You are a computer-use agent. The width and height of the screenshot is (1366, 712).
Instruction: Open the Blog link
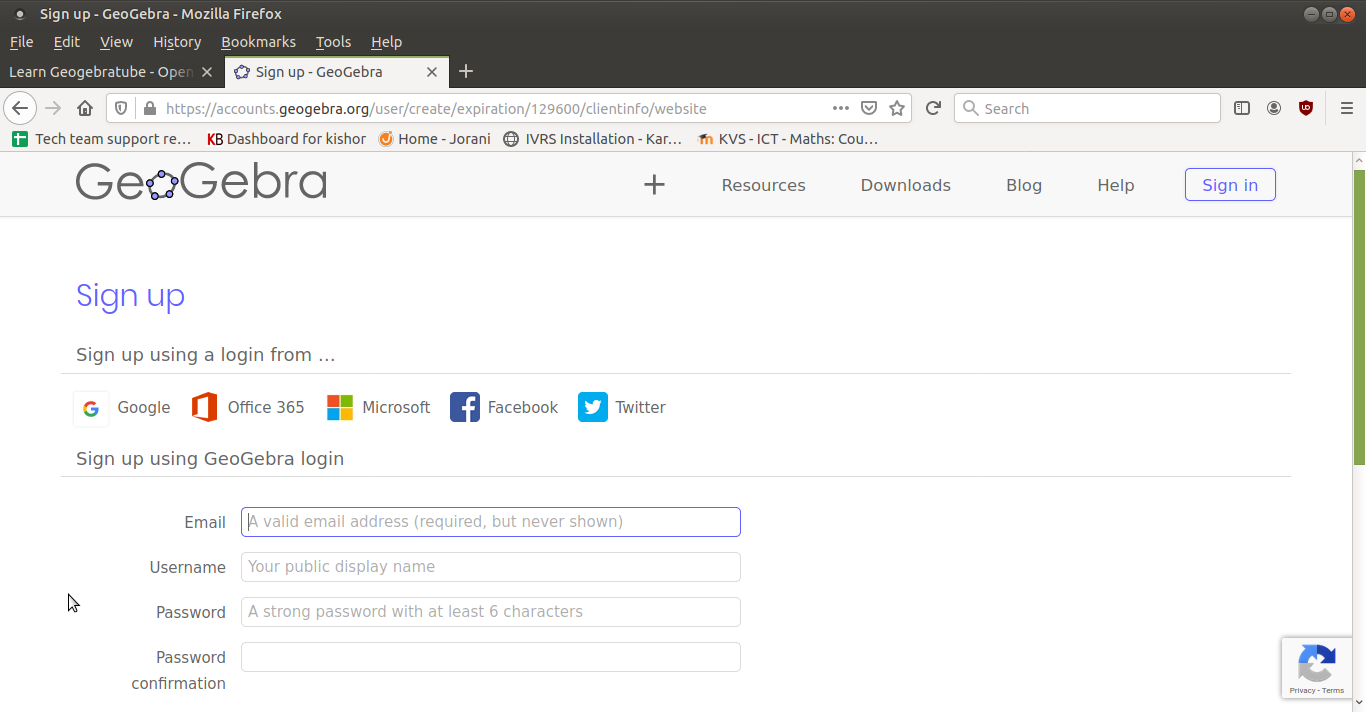pyautogui.click(x=1024, y=185)
